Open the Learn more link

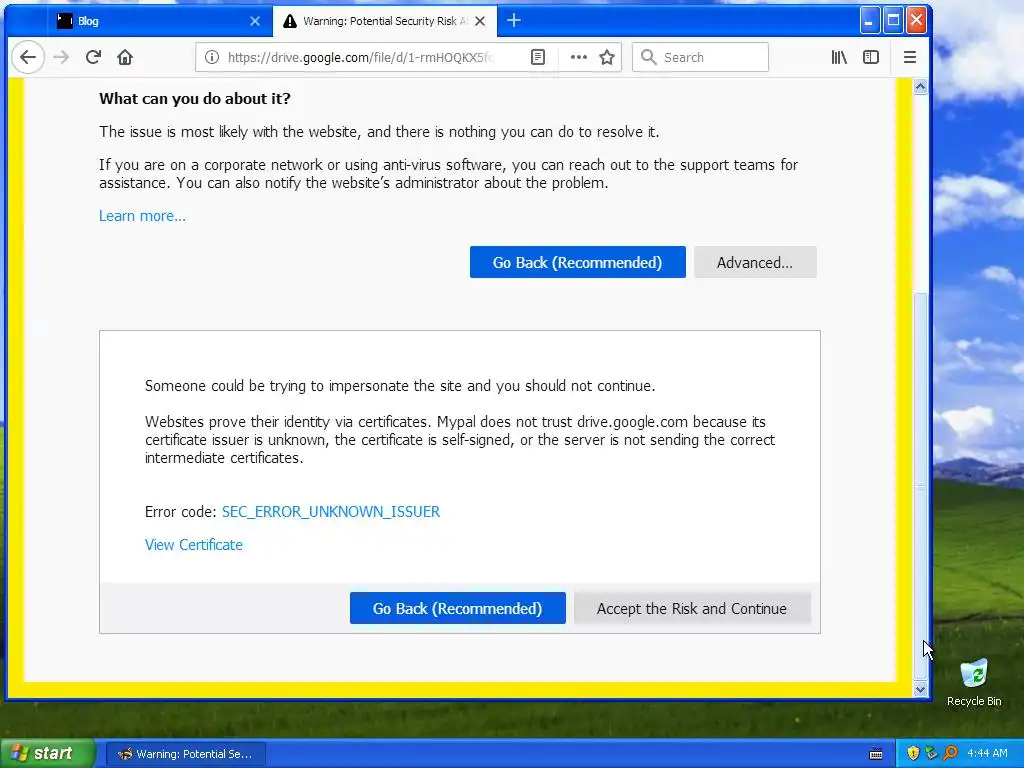point(142,216)
